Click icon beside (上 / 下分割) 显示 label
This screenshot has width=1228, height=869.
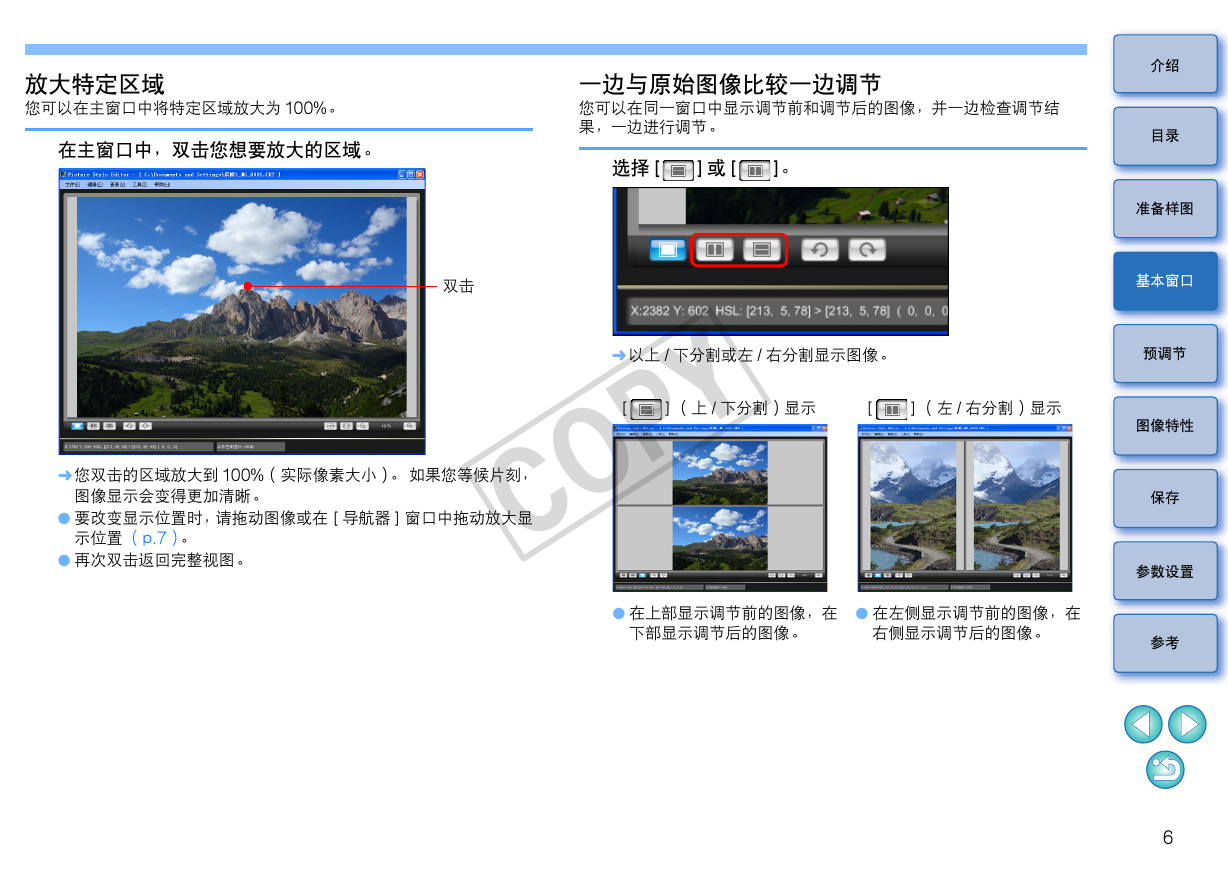[x=647, y=409]
